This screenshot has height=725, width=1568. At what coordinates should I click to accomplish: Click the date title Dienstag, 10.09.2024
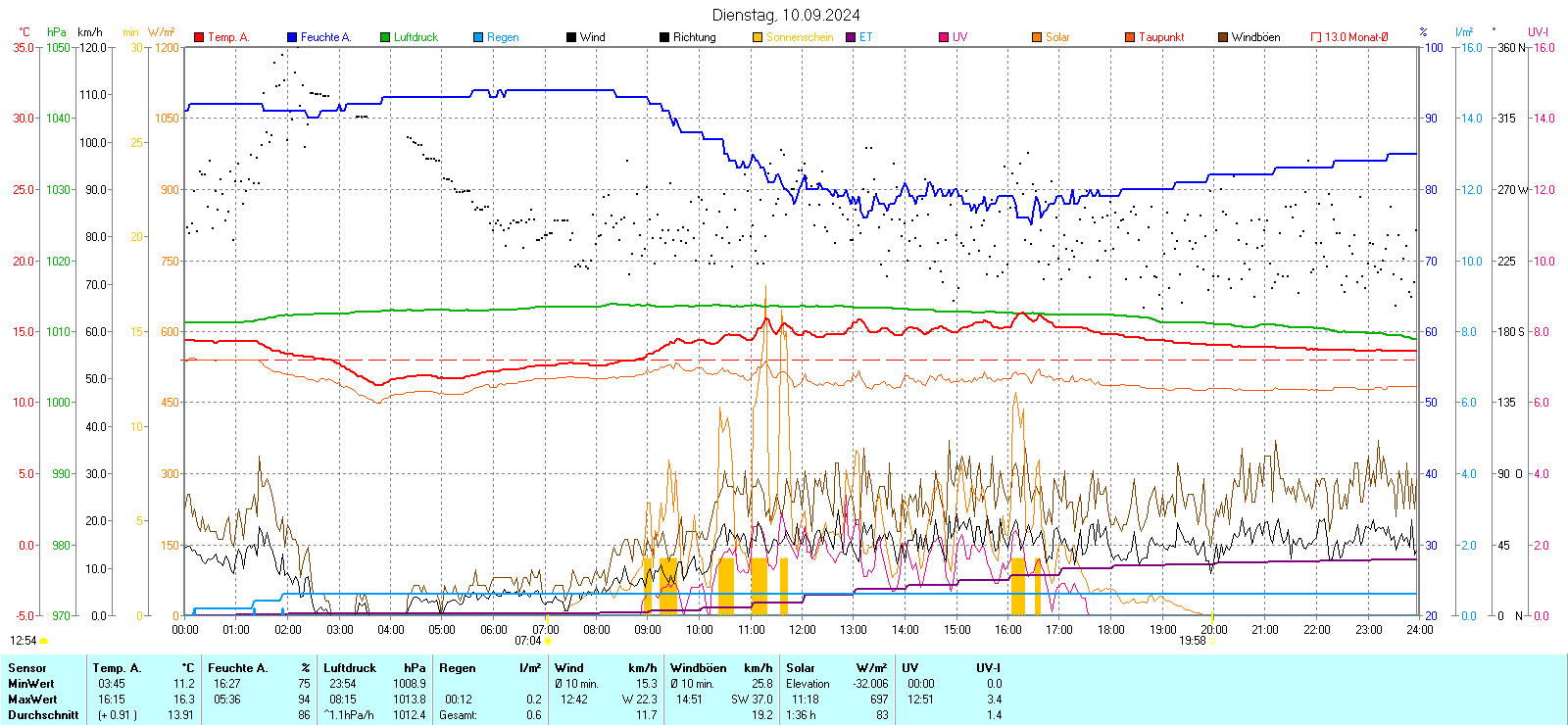(786, 15)
